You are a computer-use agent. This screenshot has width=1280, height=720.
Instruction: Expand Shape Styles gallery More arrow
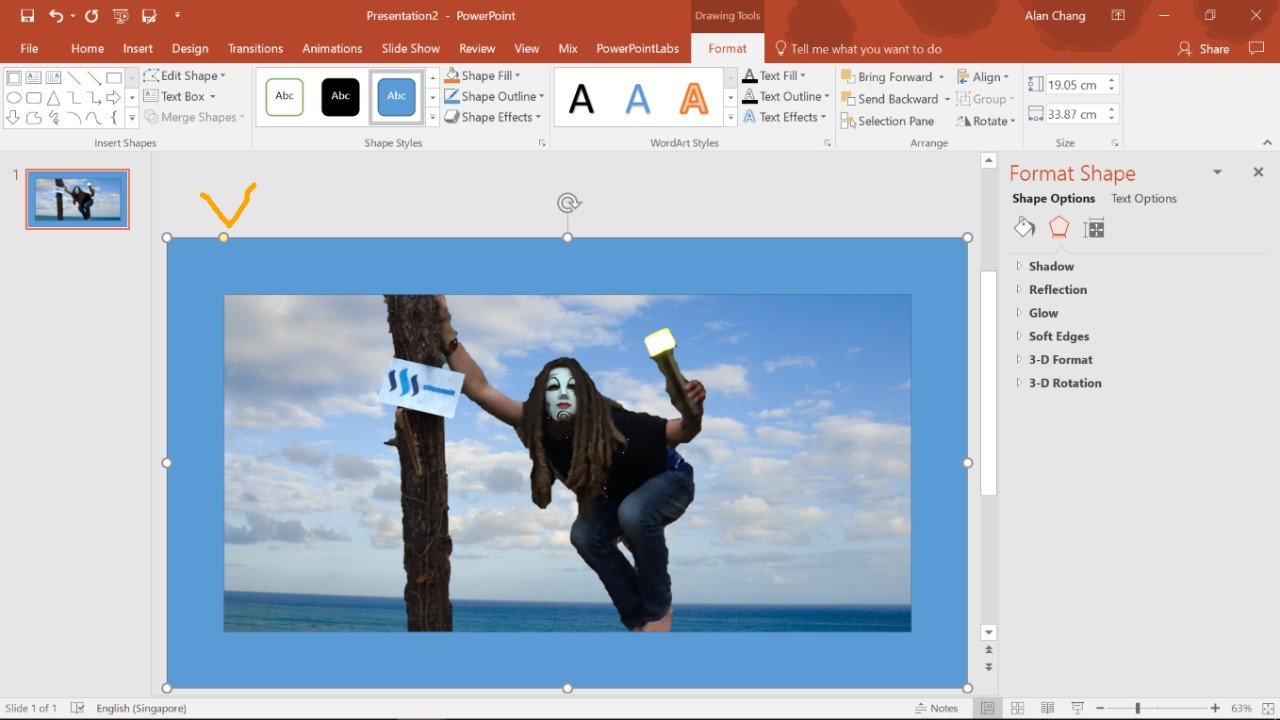pyautogui.click(x=433, y=117)
